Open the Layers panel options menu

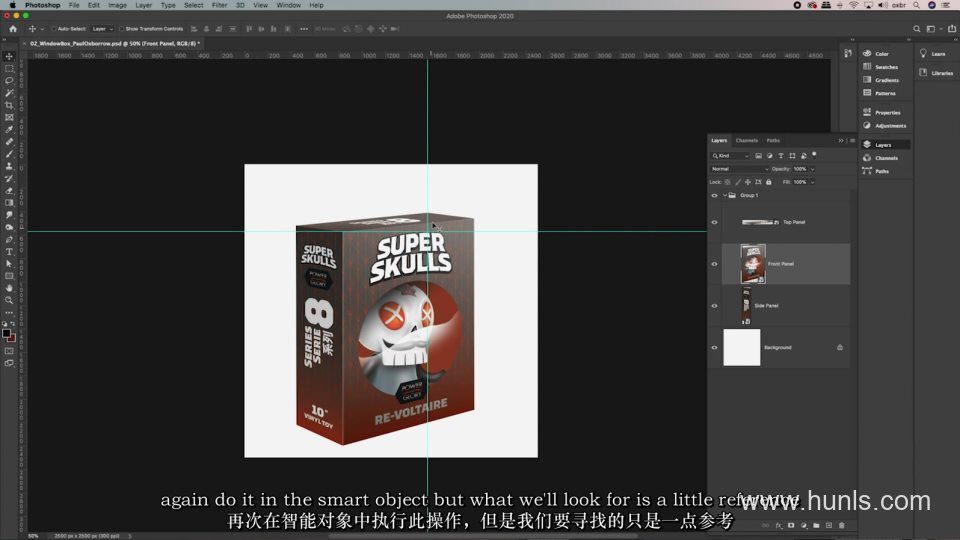(x=852, y=141)
